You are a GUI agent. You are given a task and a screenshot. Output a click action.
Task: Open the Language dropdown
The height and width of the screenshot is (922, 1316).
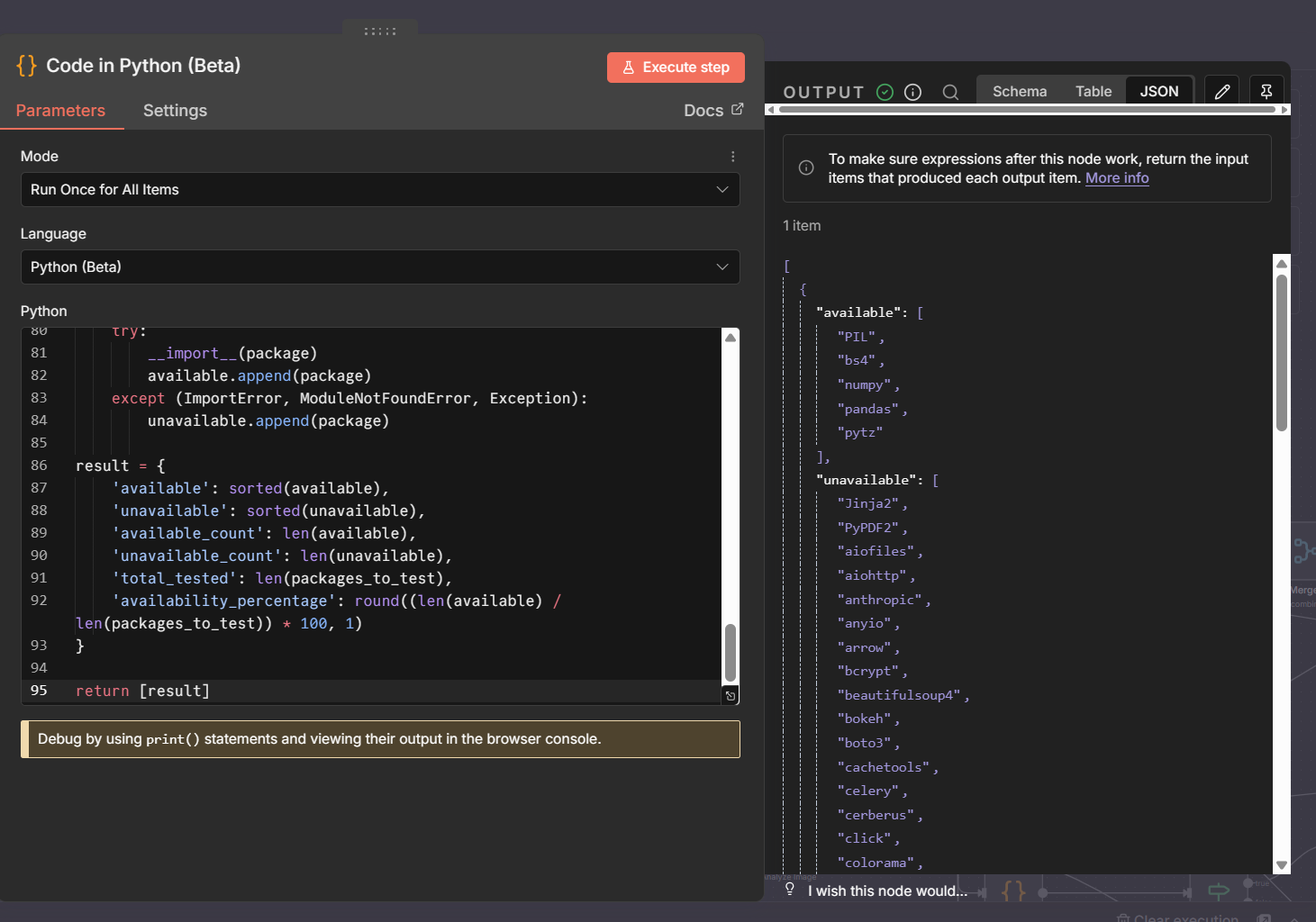tap(379, 267)
